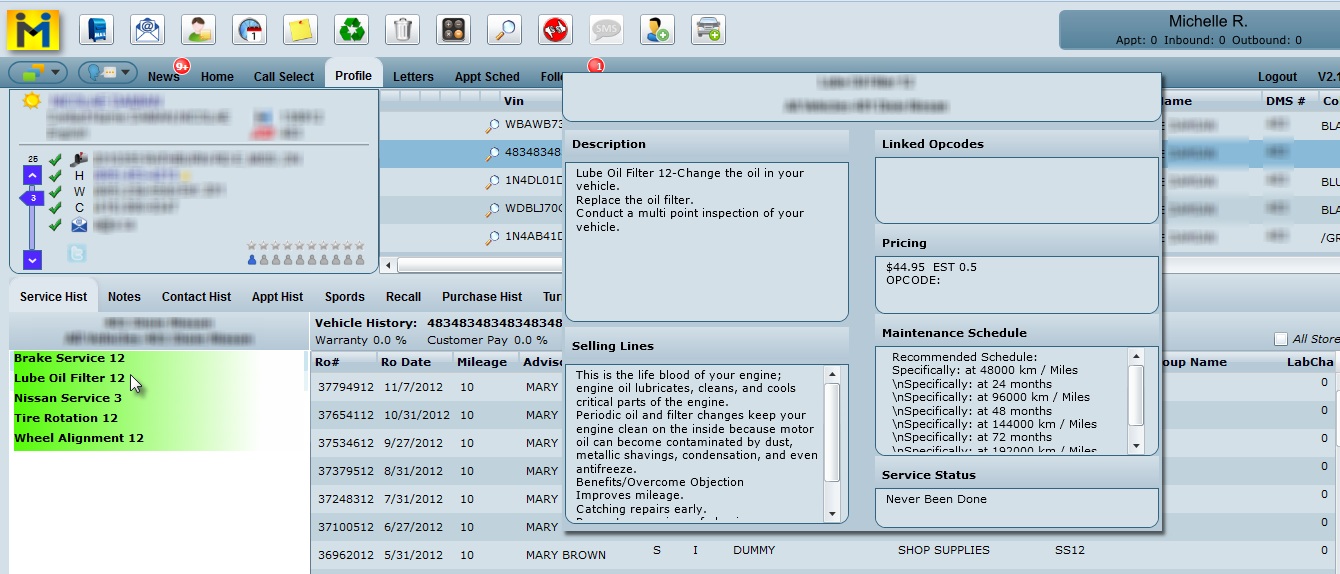Click the email envelope toolbar icon
This screenshot has height=574, width=1340.
pyautogui.click(x=148, y=30)
